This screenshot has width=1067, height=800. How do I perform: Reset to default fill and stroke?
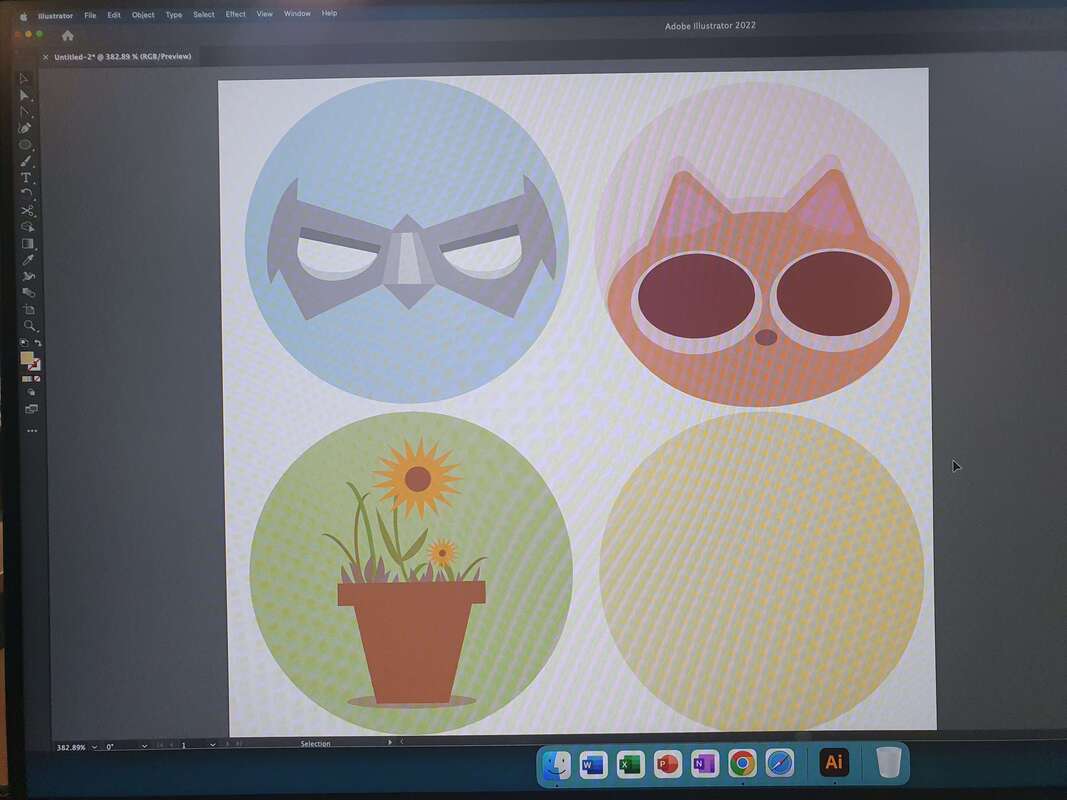(x=24, y=343)
